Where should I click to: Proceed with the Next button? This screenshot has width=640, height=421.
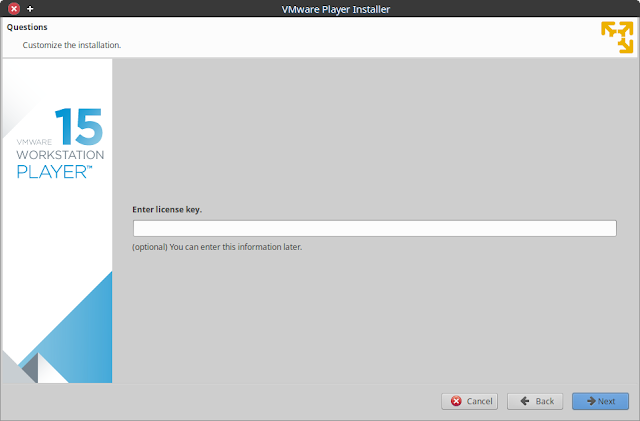click(600, 401)
